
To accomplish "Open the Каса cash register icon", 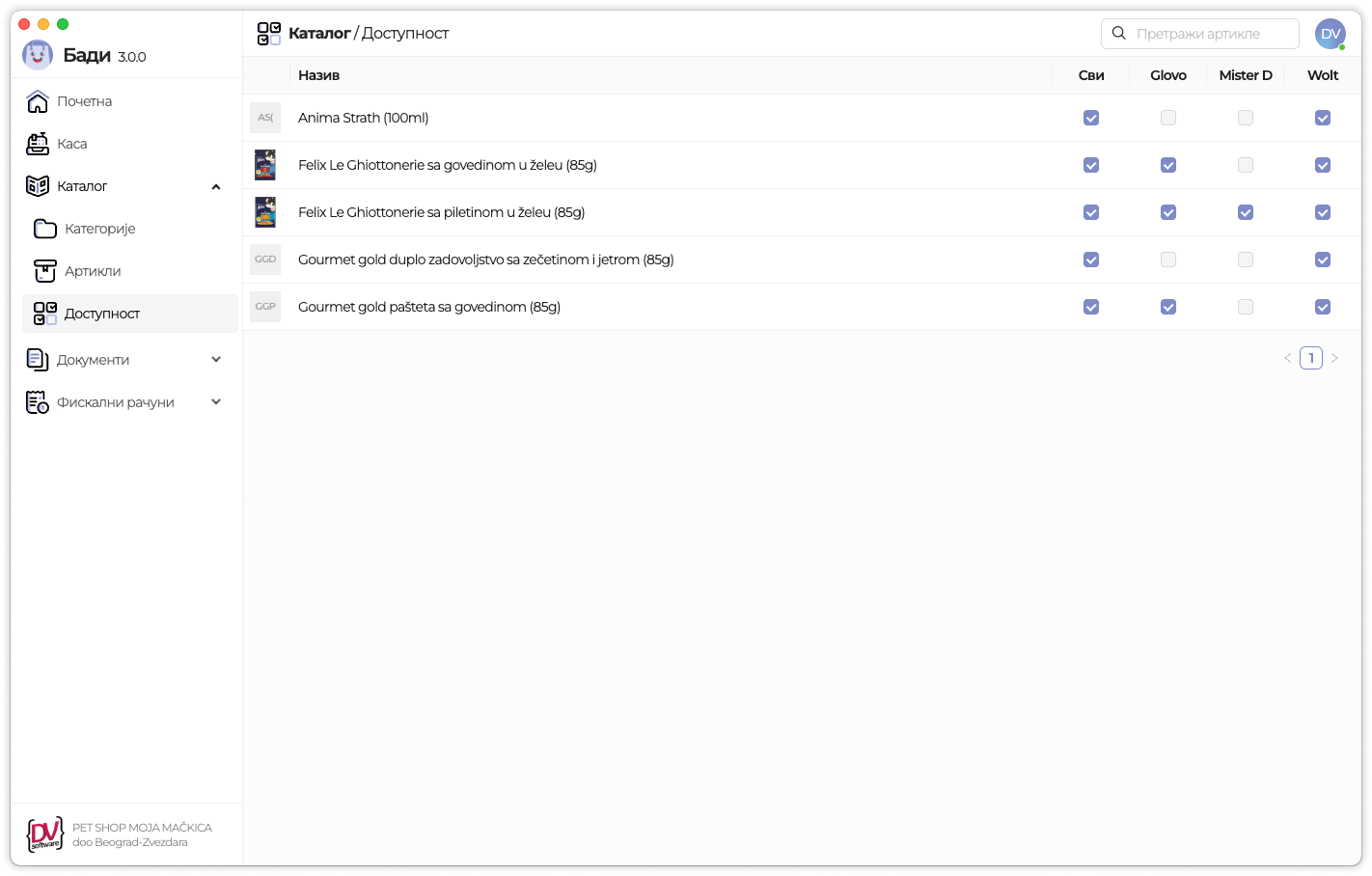I will pos(38,144).
